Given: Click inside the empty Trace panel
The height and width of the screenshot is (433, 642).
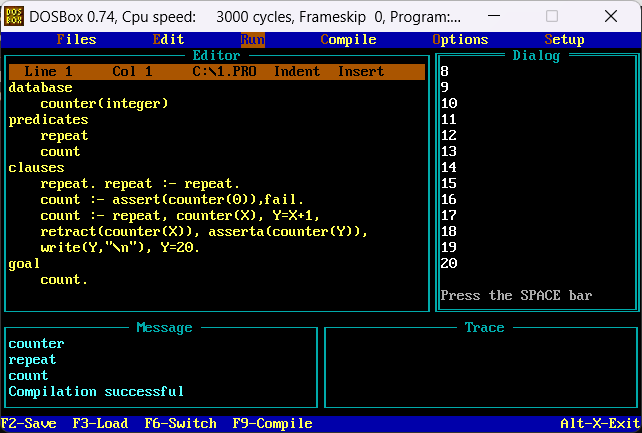Looking at the screenshot, I should click(x=481, y=368).
